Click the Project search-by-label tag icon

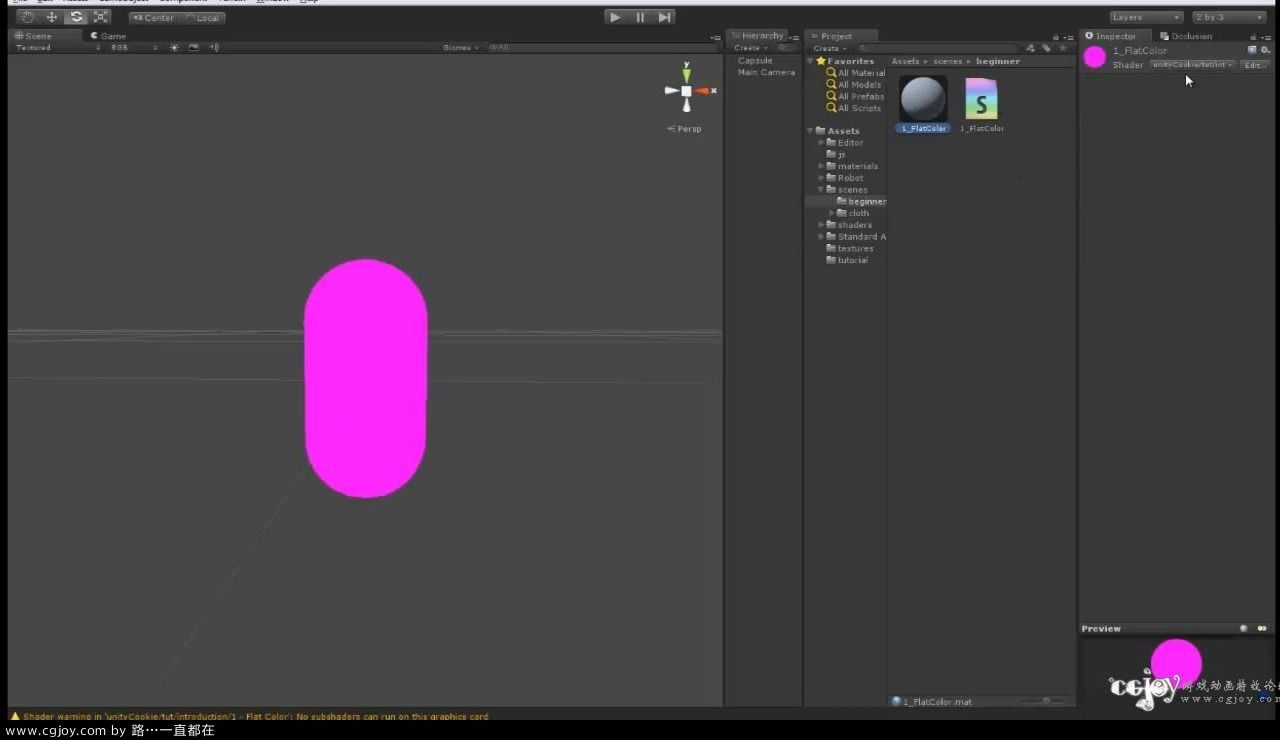(1046, 48)
